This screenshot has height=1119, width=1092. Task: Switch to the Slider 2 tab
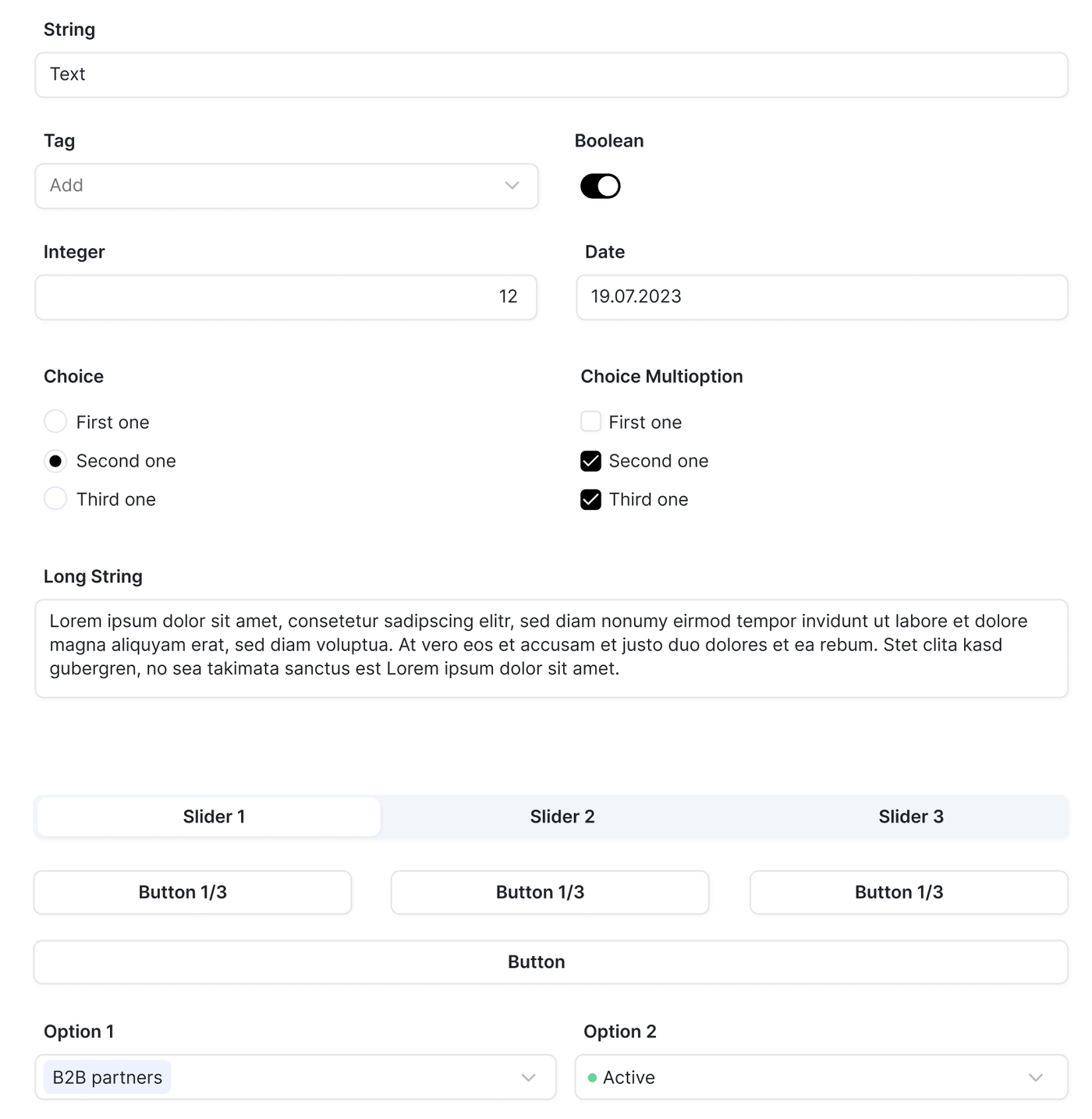[562, 816]
